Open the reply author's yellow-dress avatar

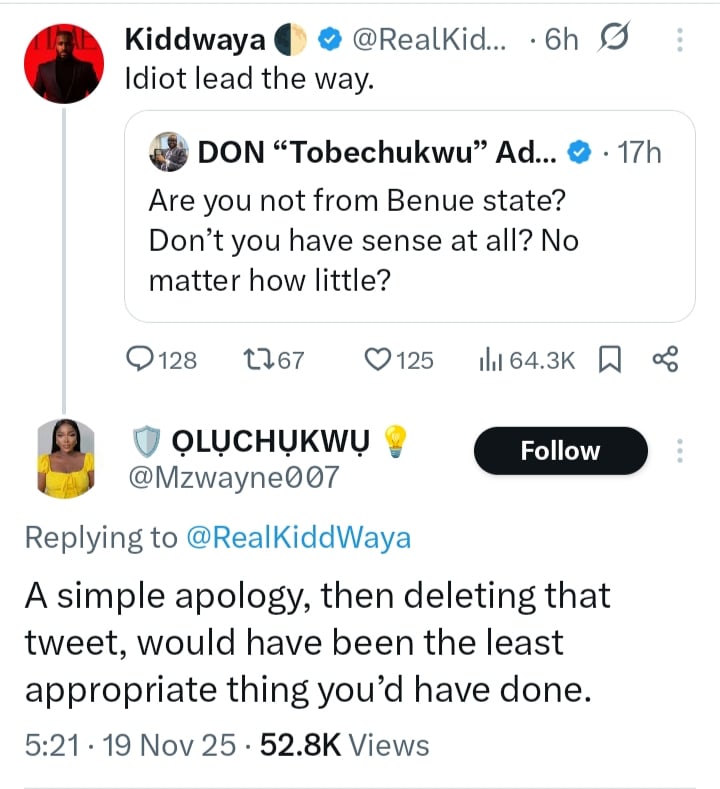(66, 457)
